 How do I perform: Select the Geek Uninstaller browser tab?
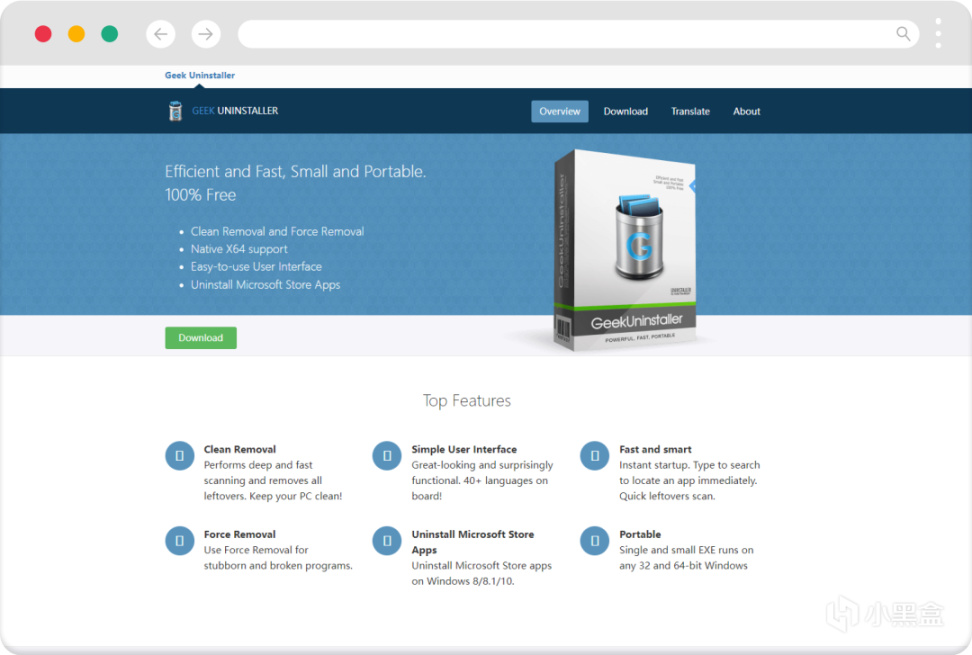coord(200,75)
